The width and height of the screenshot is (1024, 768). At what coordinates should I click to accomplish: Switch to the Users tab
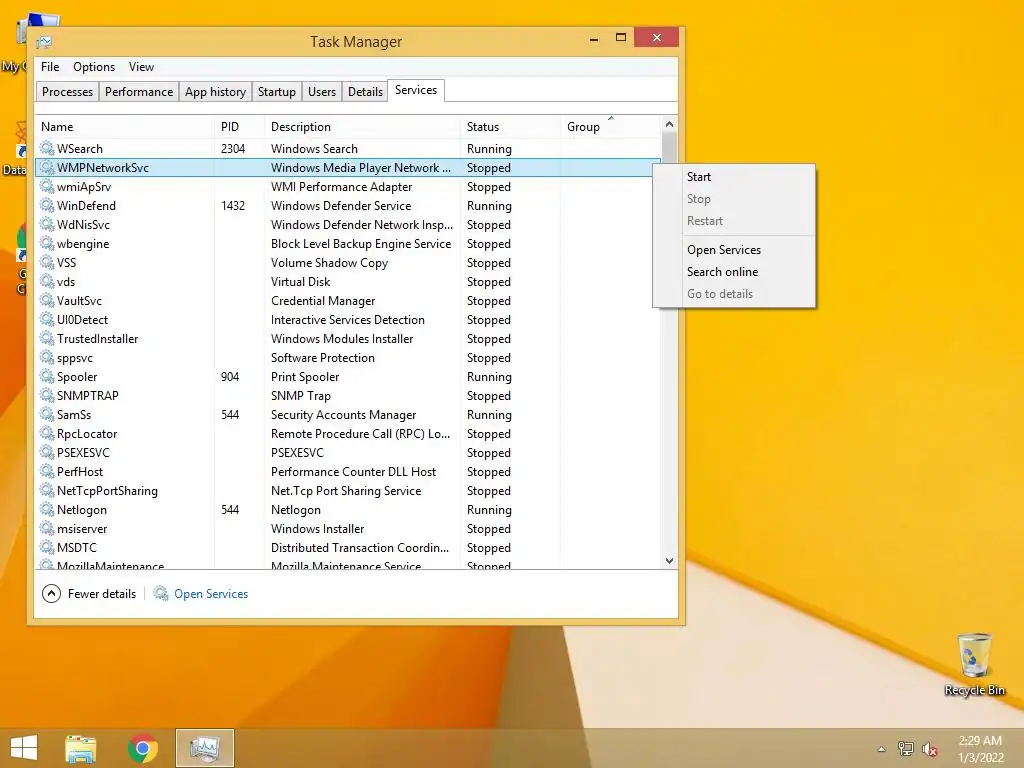pyautogui.click(x=322, y=91)
